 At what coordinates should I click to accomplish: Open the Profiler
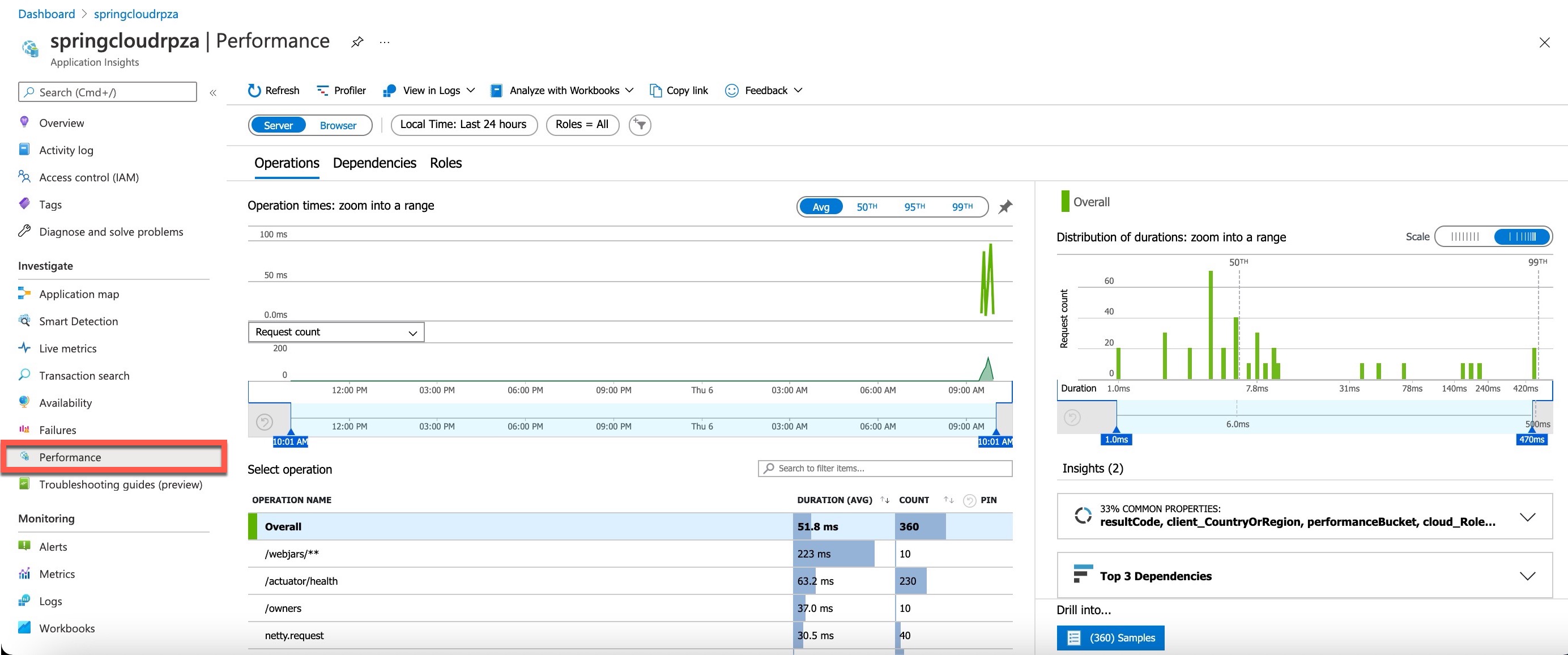[x=342, y=90]
